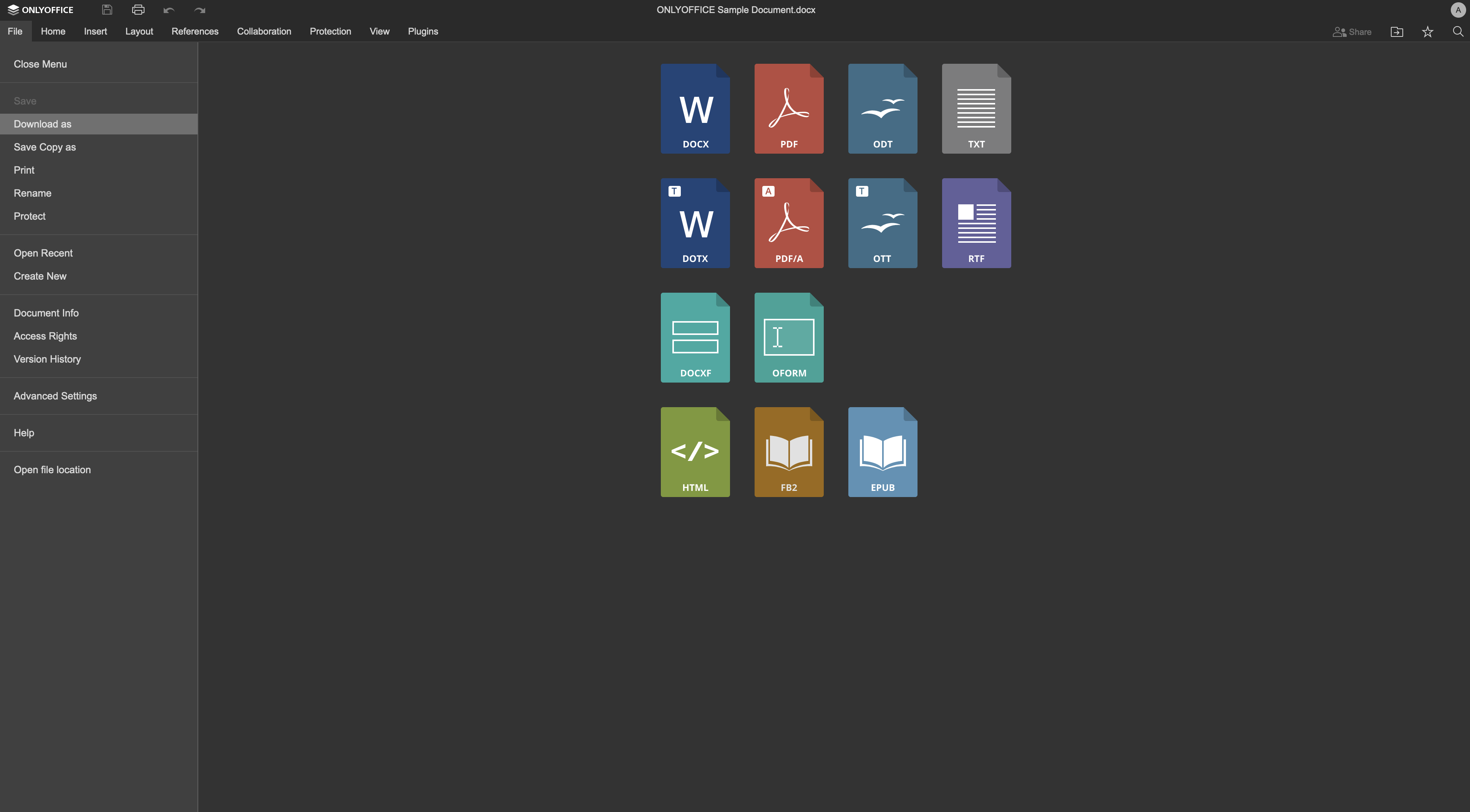Open the References tab
Image resolution: width=1470 pixels, height=812 pixels.
click(x=195, y=31)
